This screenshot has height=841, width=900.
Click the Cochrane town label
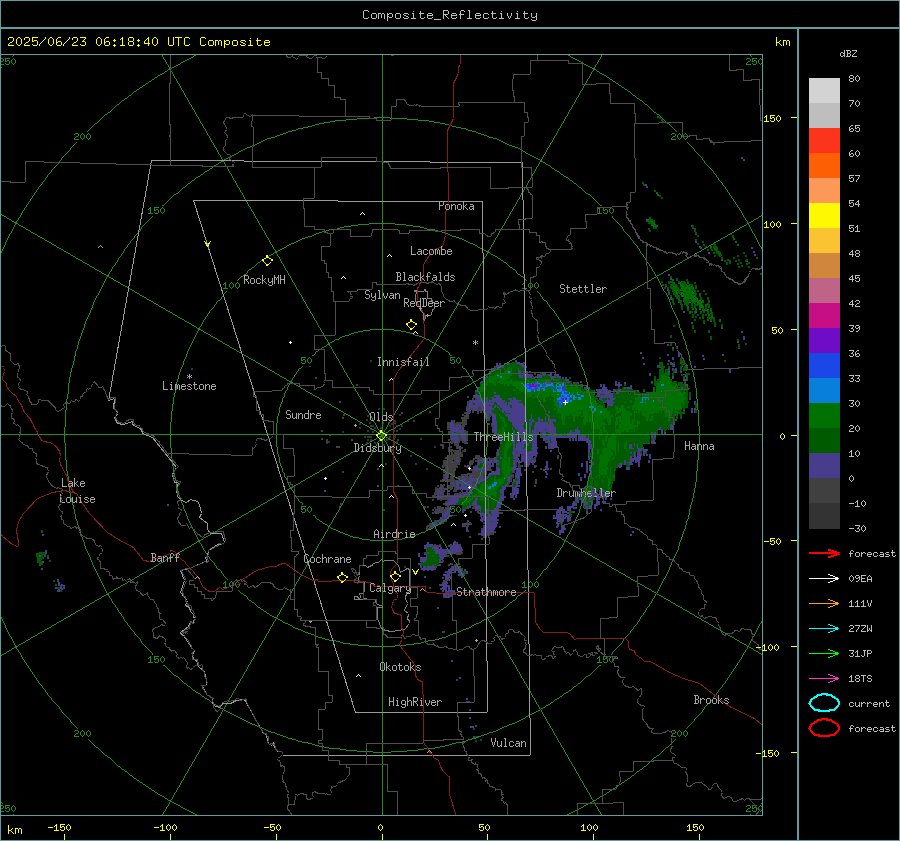(327, 559)
